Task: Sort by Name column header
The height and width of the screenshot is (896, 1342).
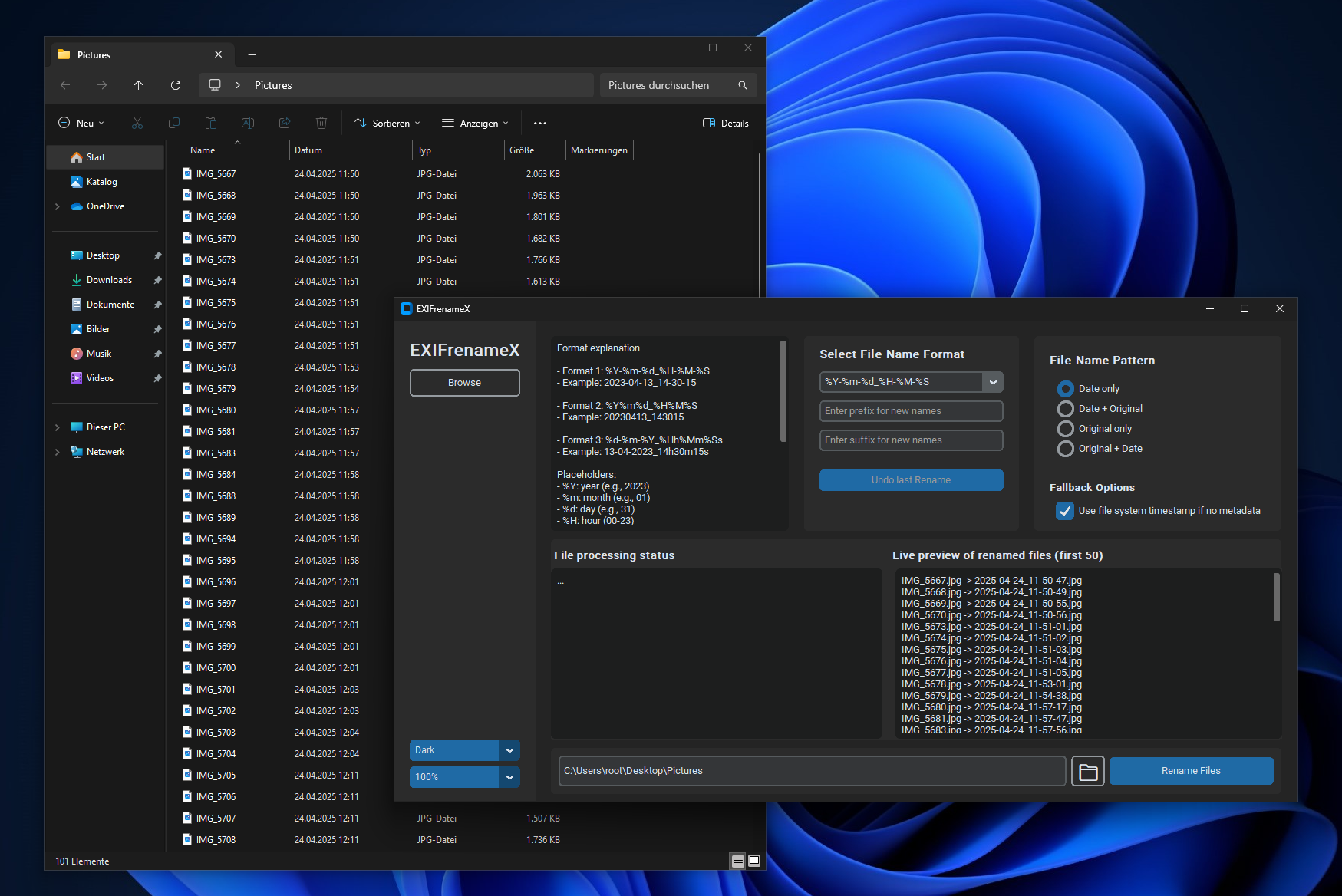Action: point(203,150)
